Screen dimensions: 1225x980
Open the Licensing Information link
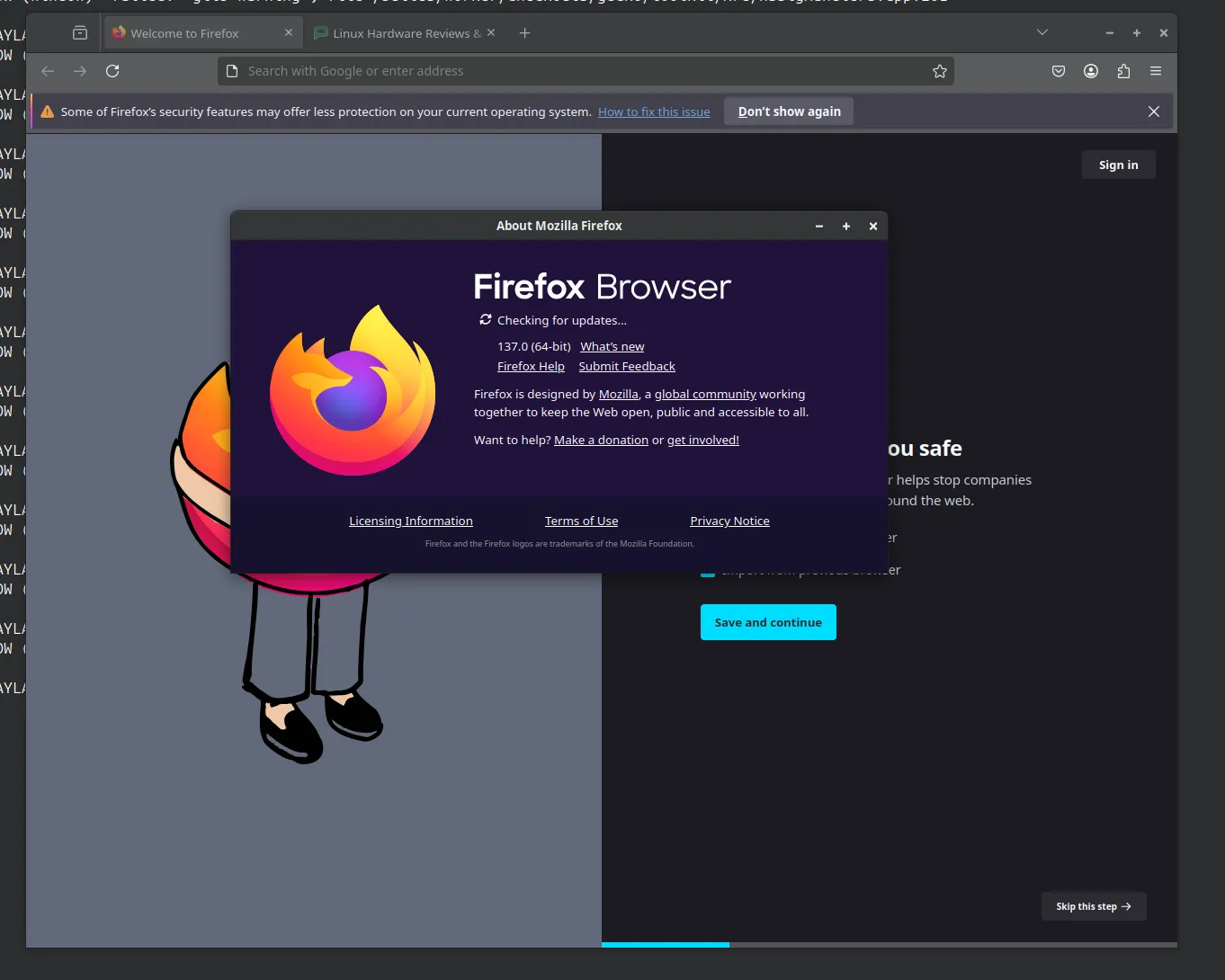411,521
